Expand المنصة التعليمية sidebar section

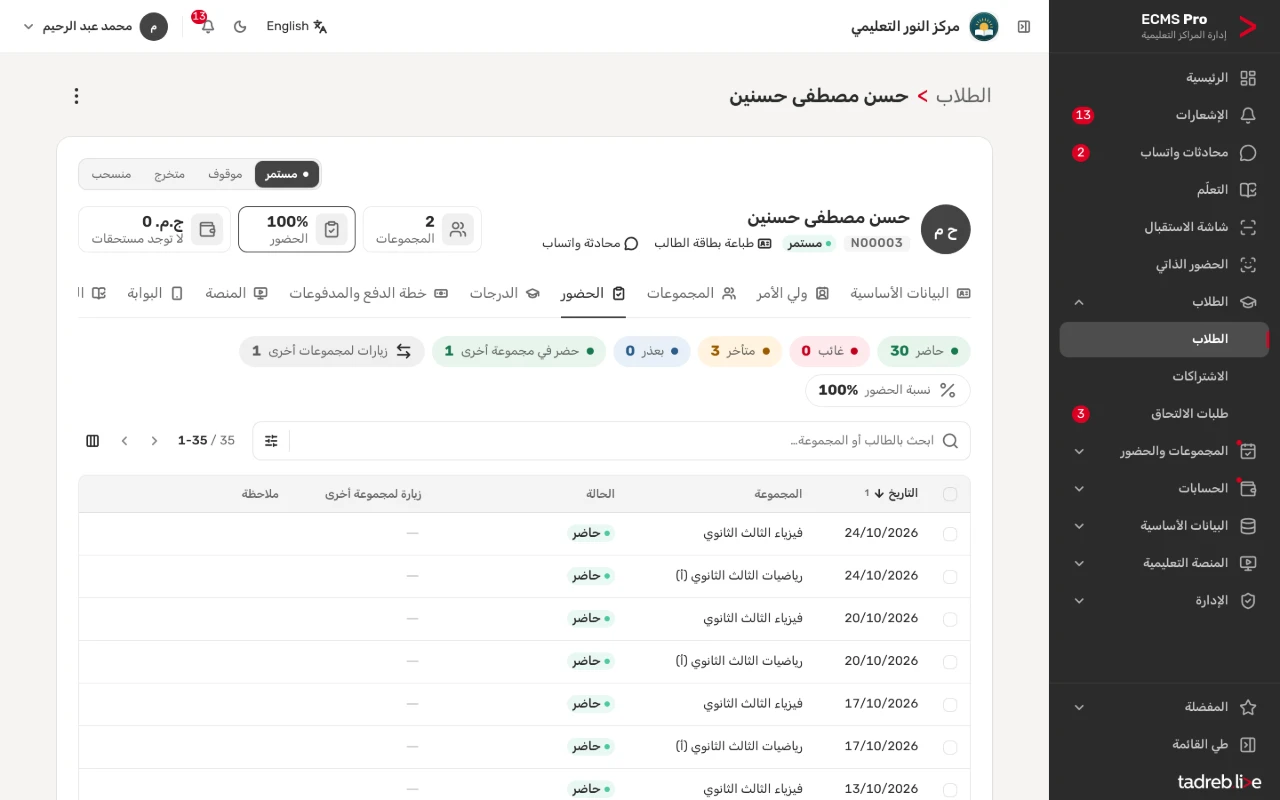pos(1164,563)
